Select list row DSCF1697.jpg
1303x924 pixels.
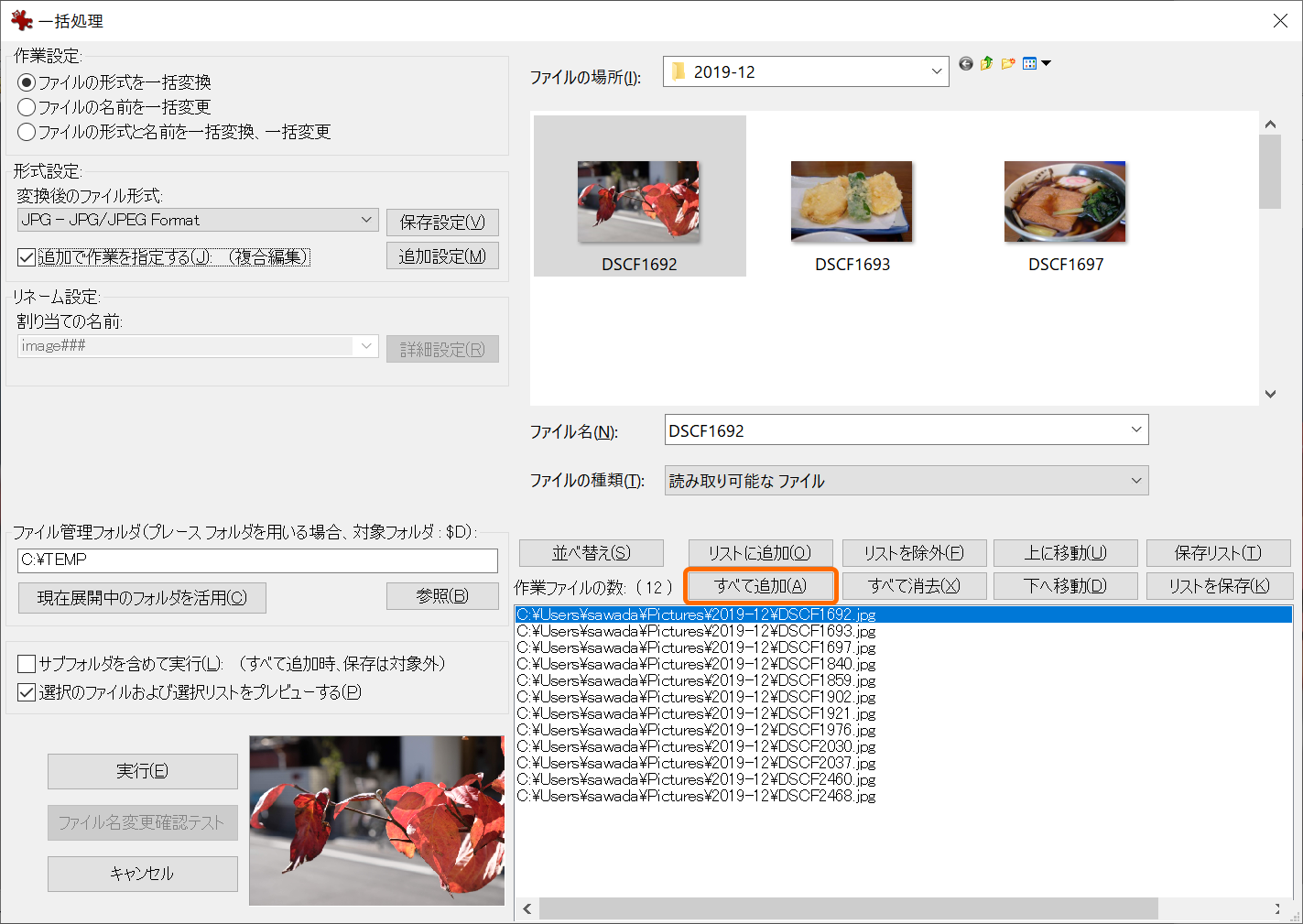click(904, 647)
